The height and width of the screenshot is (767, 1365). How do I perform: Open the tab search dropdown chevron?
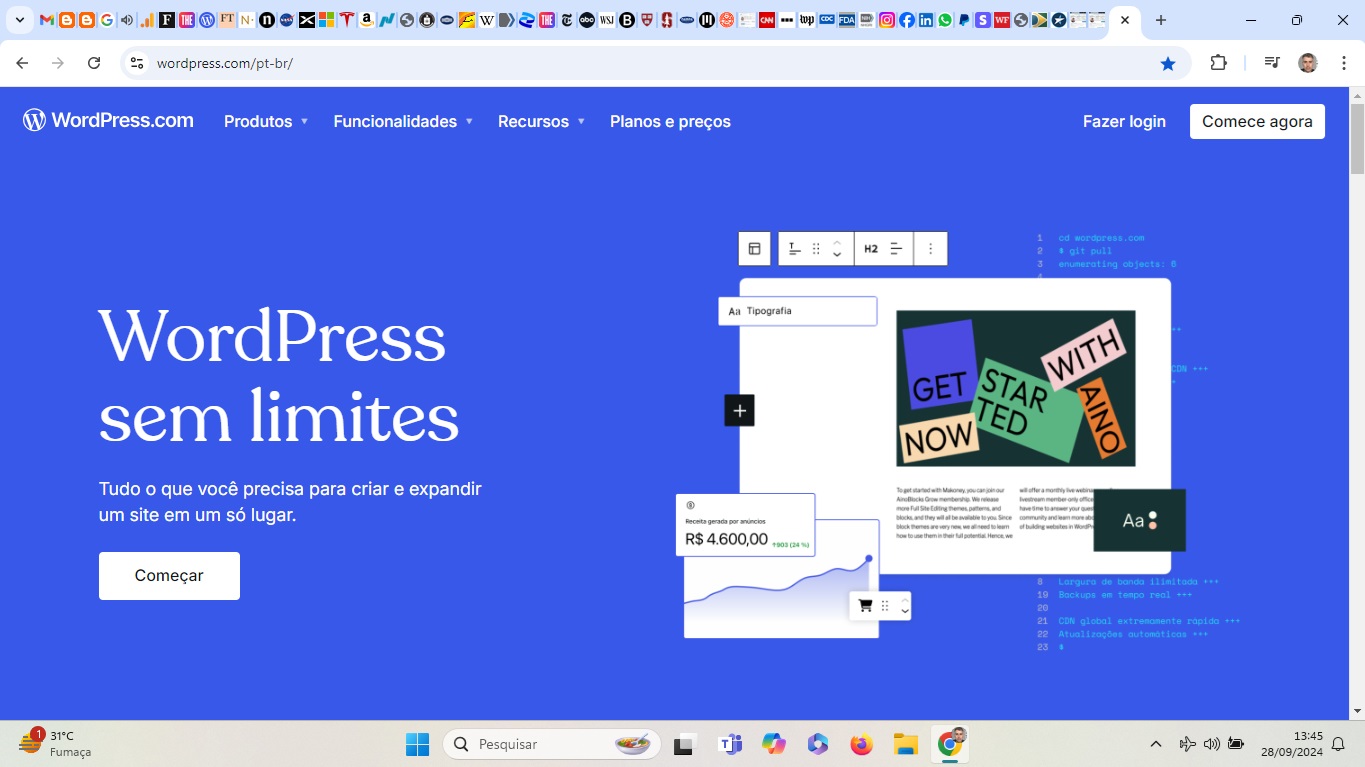[19, 20]
